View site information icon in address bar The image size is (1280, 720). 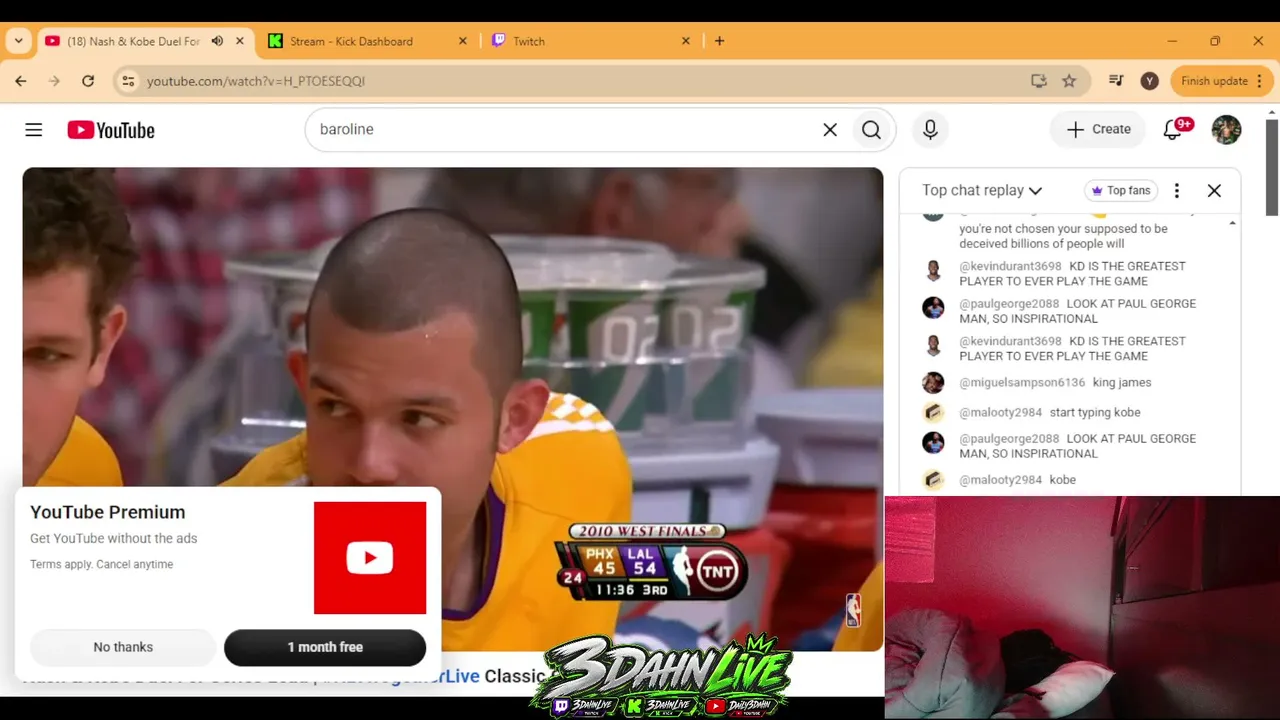(127, 81)
